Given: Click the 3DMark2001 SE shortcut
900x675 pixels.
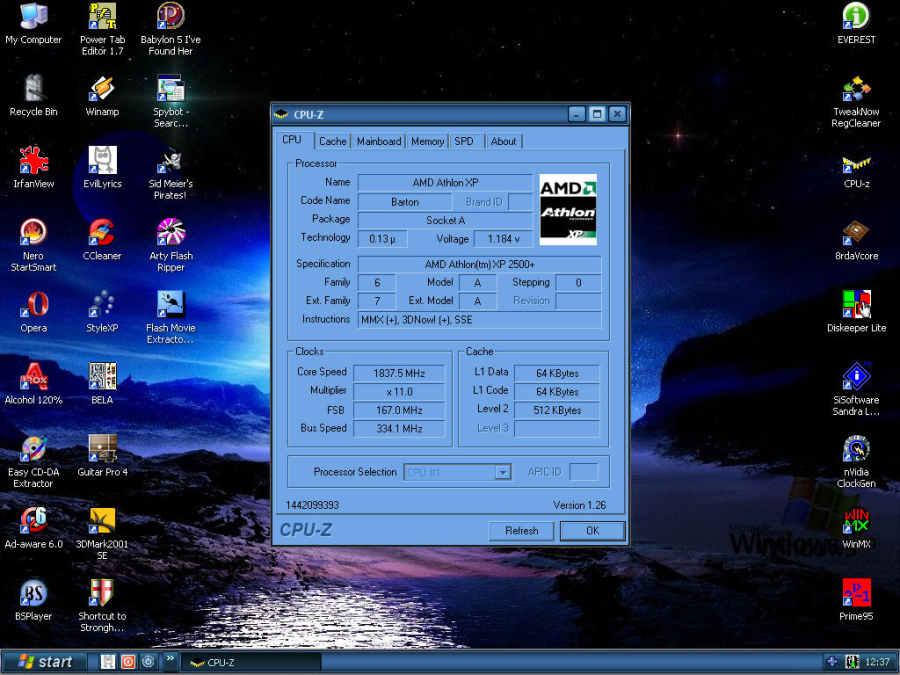Looking at the screenshot, I should tap(101, 521).
